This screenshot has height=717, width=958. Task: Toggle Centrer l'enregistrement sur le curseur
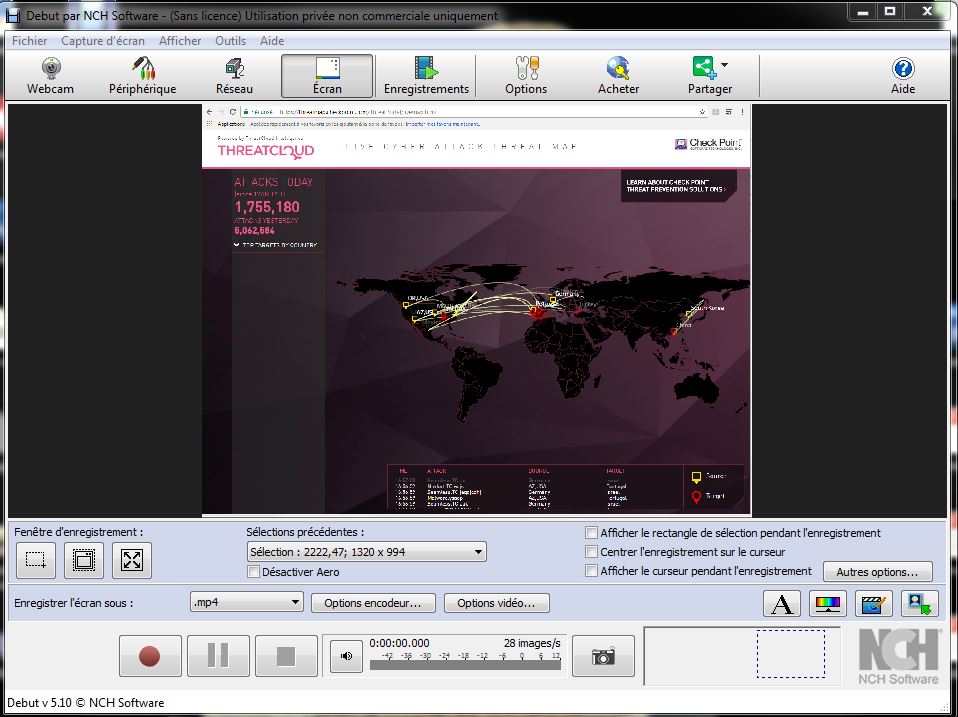point(592,552)
